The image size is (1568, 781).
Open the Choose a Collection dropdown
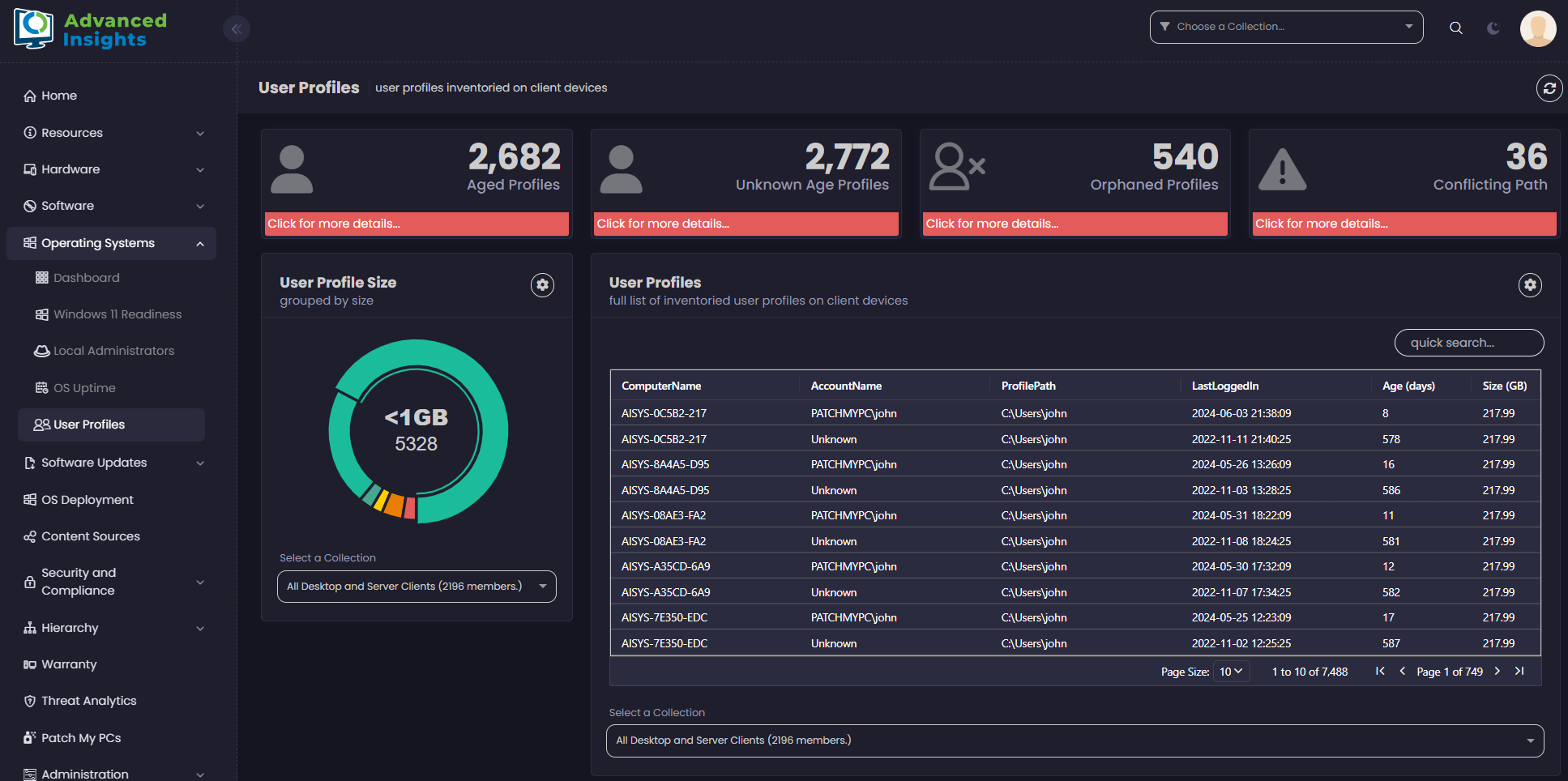1285,27
